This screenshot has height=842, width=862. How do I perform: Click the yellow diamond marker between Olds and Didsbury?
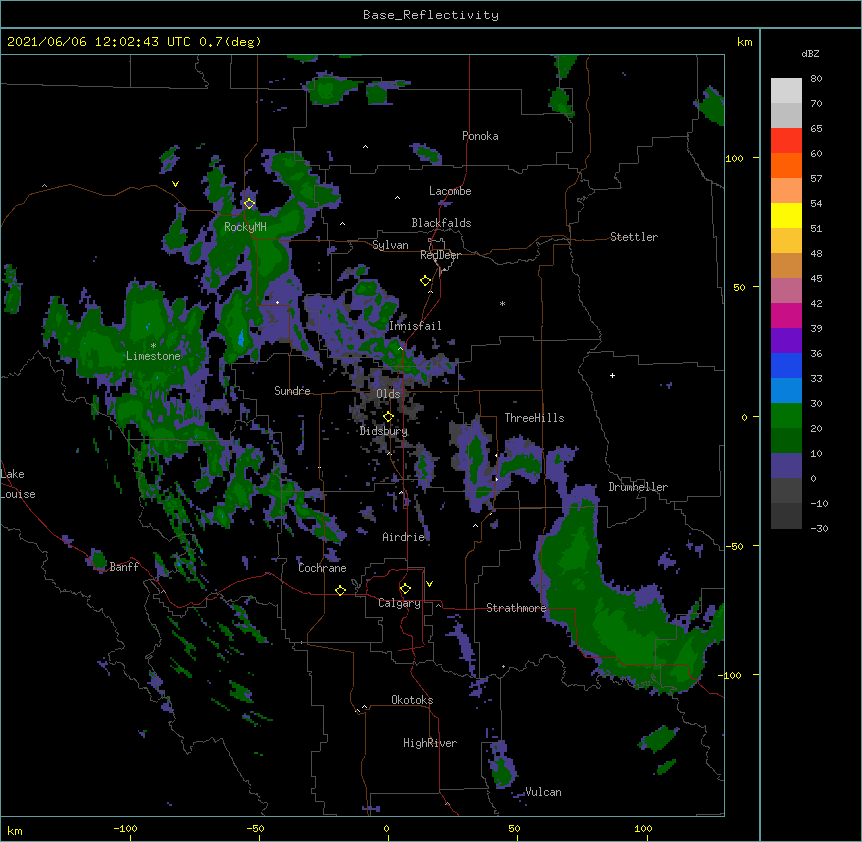tap(388, 416)
